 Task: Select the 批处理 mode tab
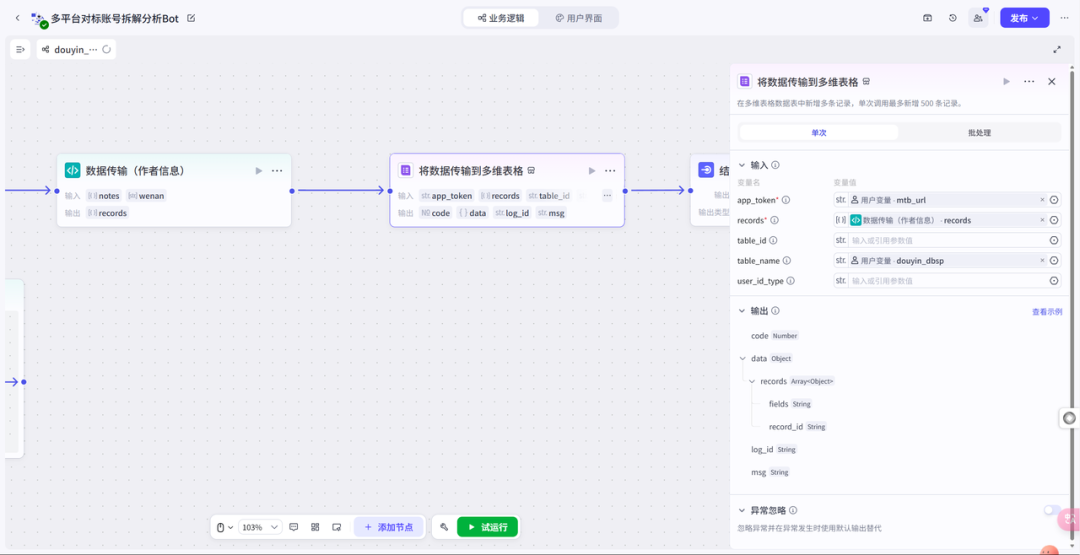[979, 132]
